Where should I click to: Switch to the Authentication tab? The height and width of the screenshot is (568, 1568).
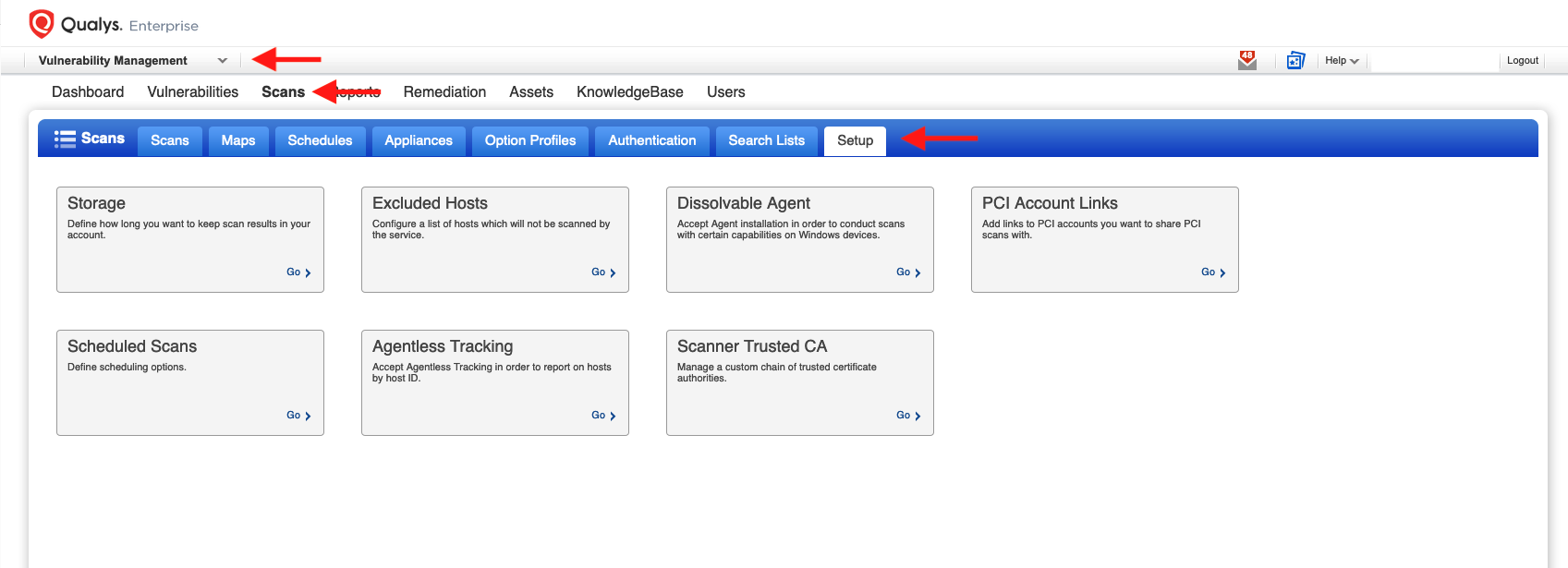(651, 140)
